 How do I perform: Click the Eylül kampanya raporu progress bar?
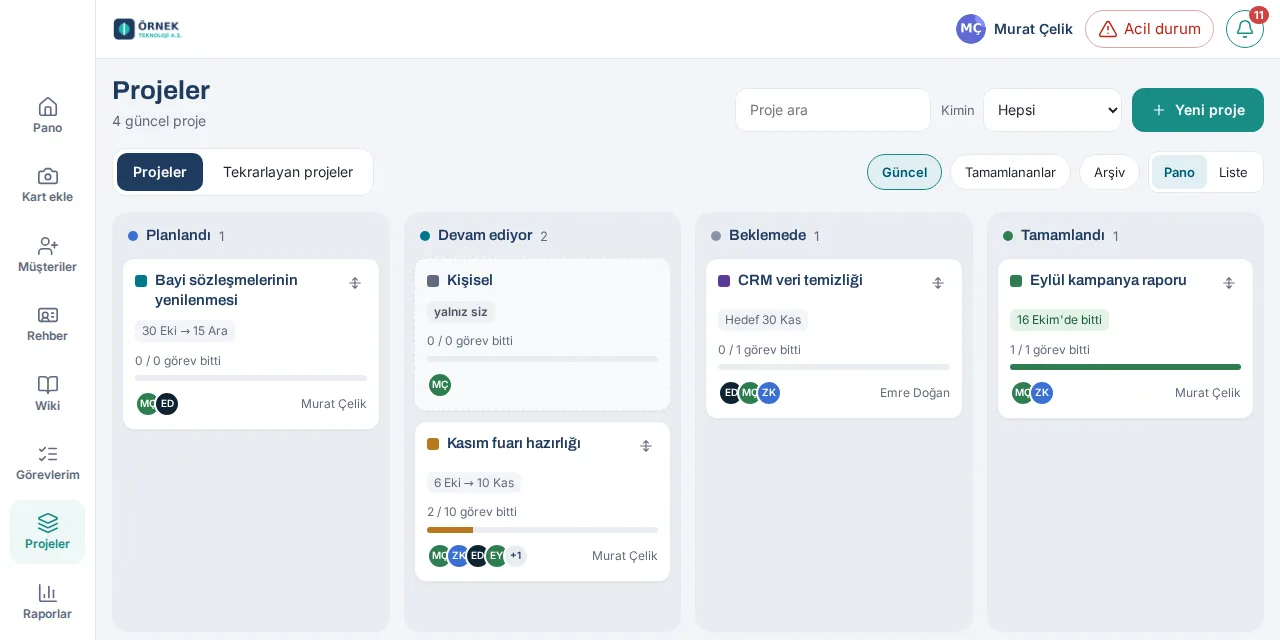coord(1125,367)
